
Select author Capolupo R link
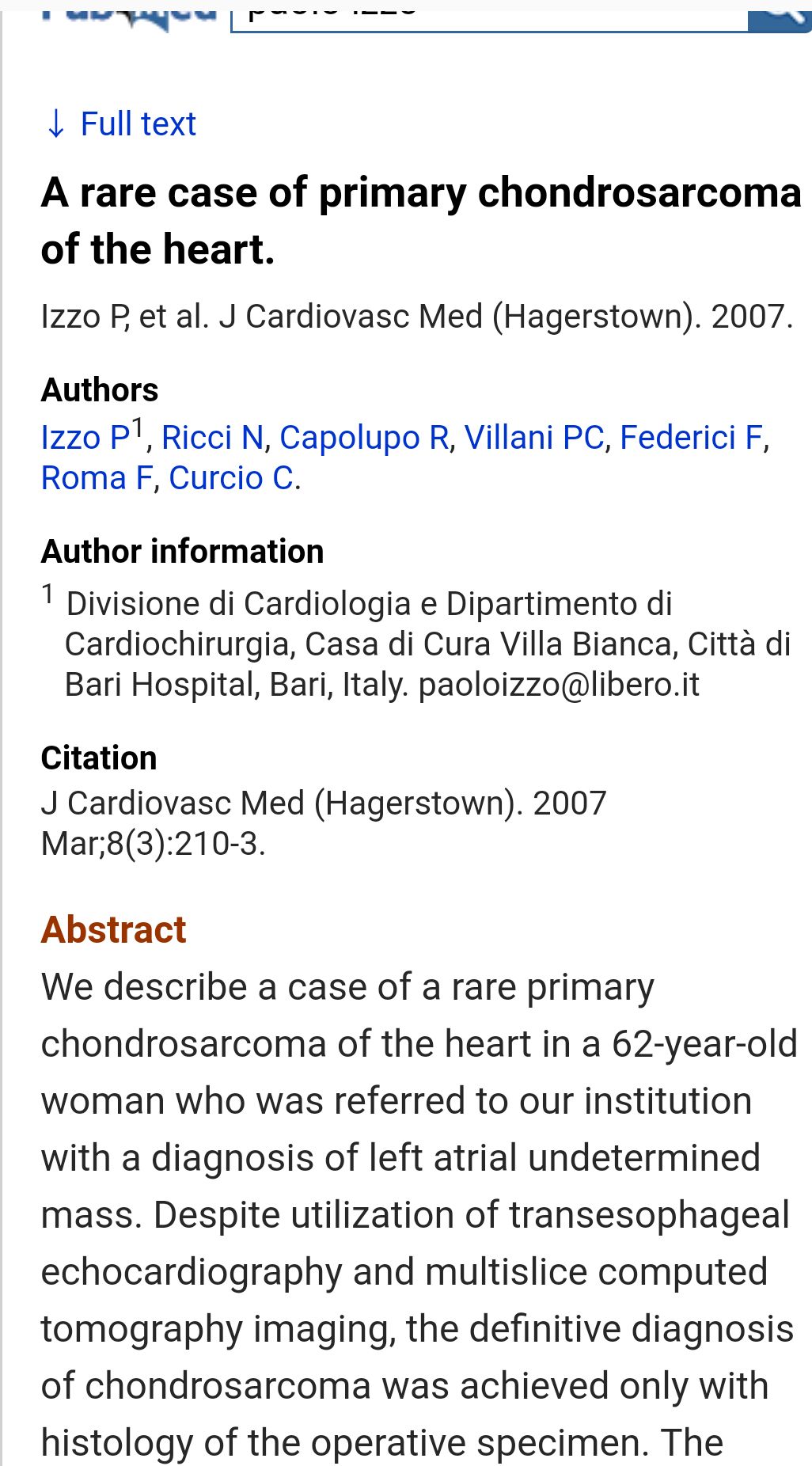[364, 438]
